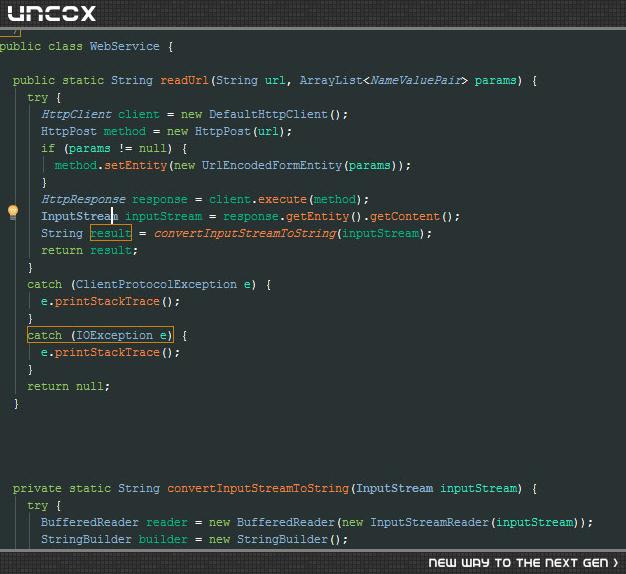Click the 'builder' variable name
This screenshot has height=574, width=626.
[163, 539]
